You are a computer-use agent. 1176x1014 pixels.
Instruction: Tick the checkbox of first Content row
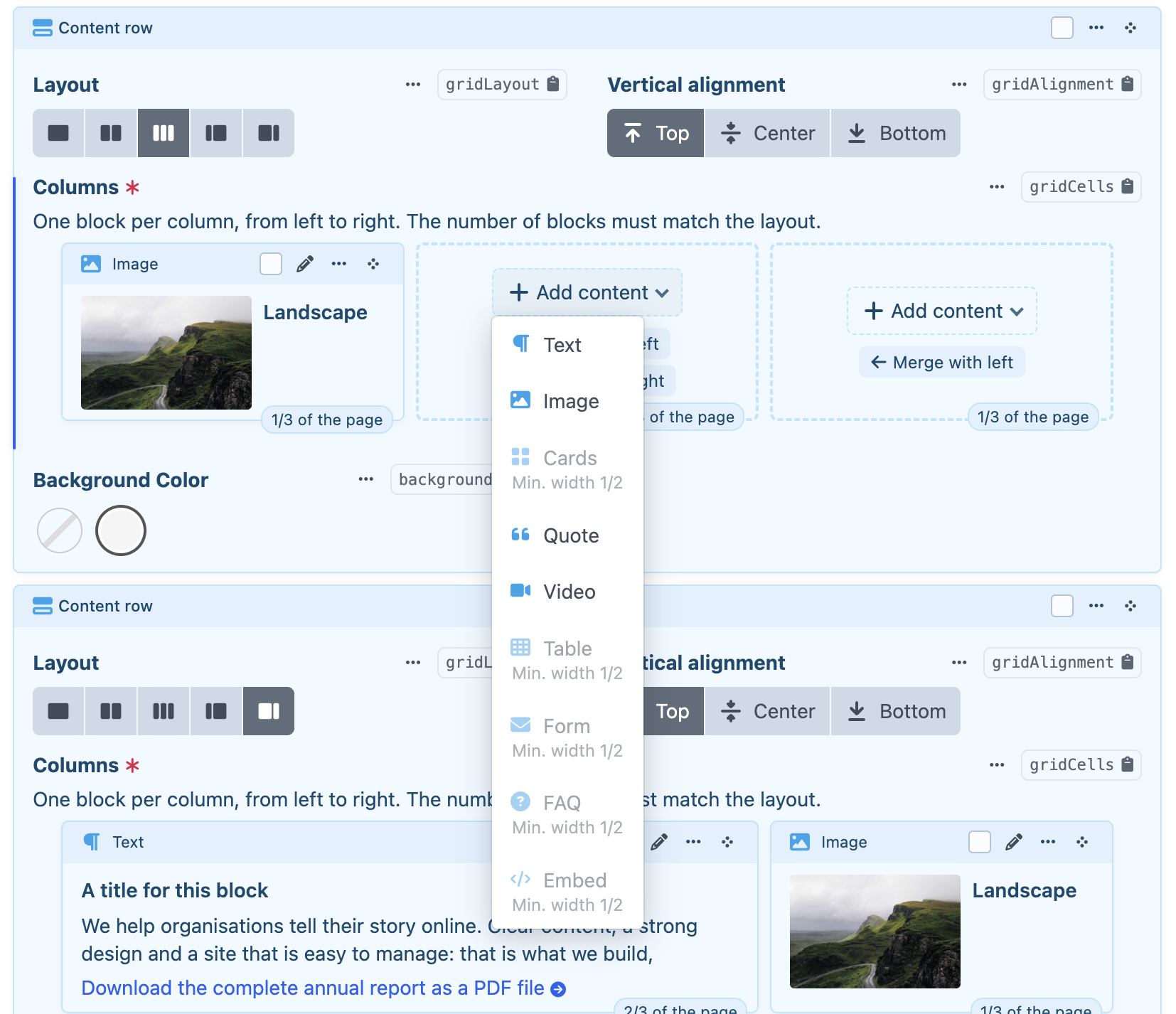(1062, 28)
